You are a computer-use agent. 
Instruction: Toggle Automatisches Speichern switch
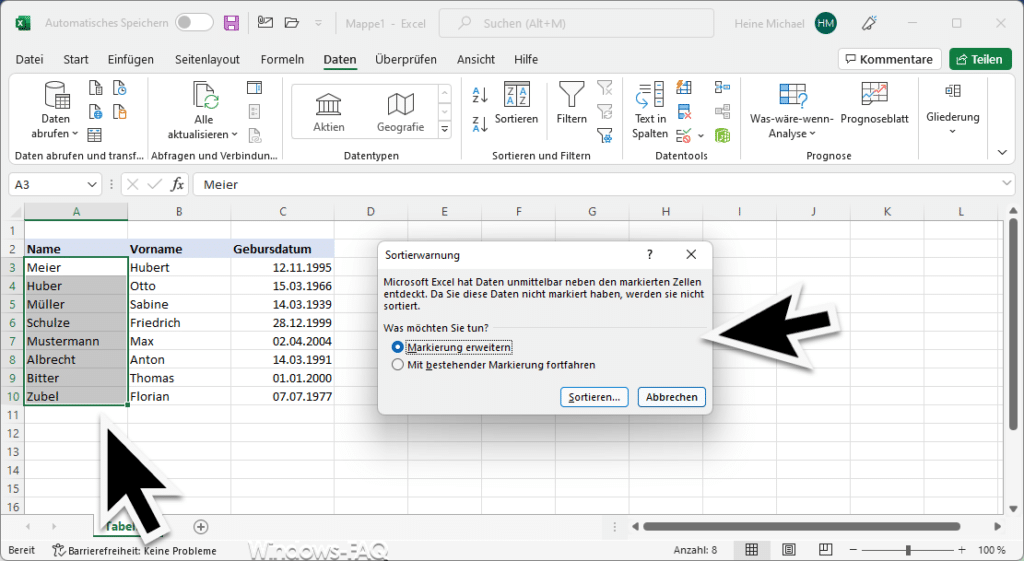pyautogui.click(x=195, y=23)
